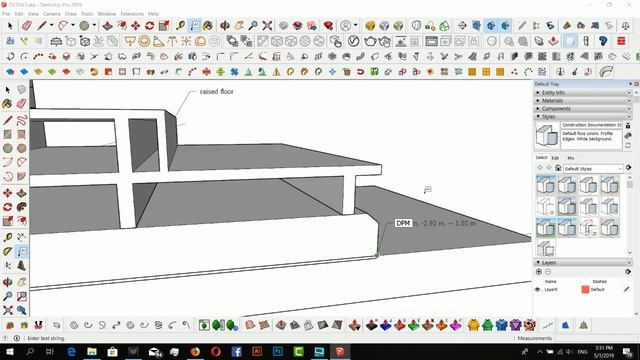
Task: Select the Offset tool in top toolbar
Action: click(122, 26)
